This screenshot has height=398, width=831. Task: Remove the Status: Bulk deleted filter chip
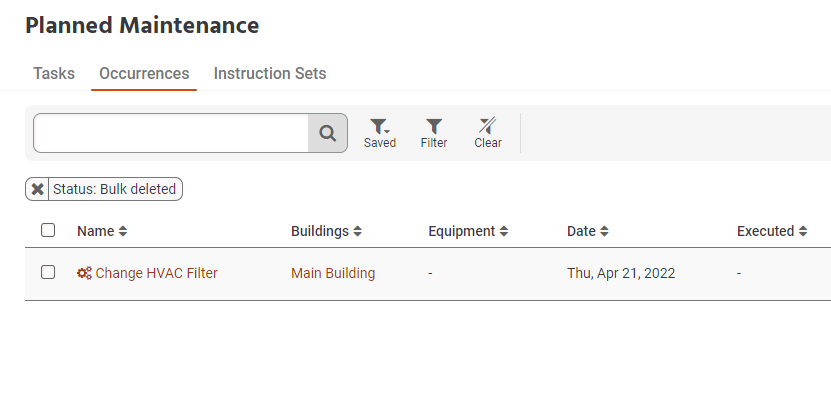tap(37, 189)
